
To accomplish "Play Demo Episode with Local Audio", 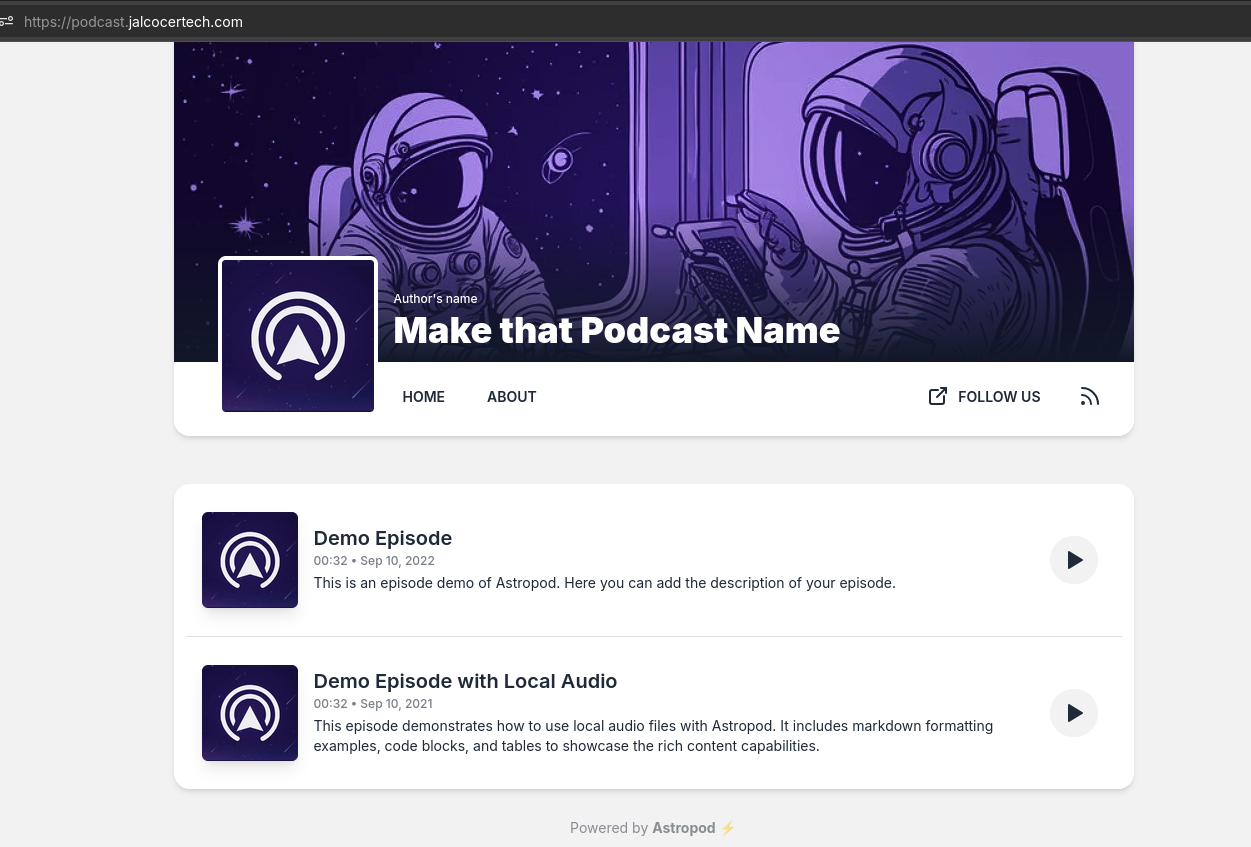I will click(x=1074, y=713).
